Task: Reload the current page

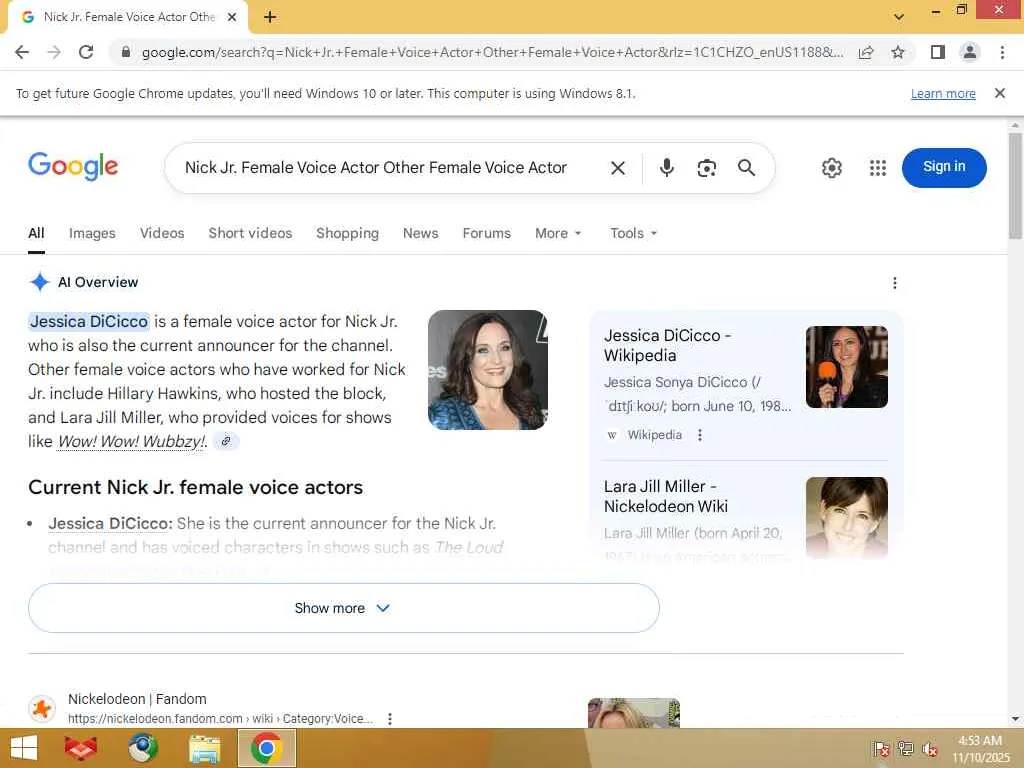Action: pyautogui.click(x=86, y=52)
